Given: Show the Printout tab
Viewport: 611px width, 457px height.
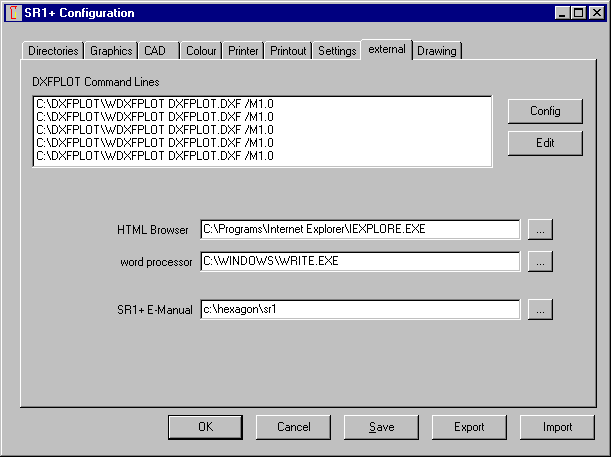Looking at the screenshot, I should coord(288,51).
